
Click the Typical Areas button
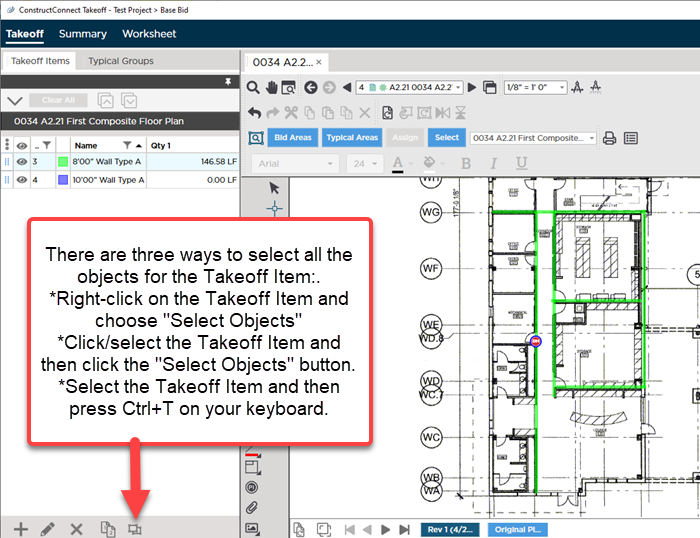352,138
